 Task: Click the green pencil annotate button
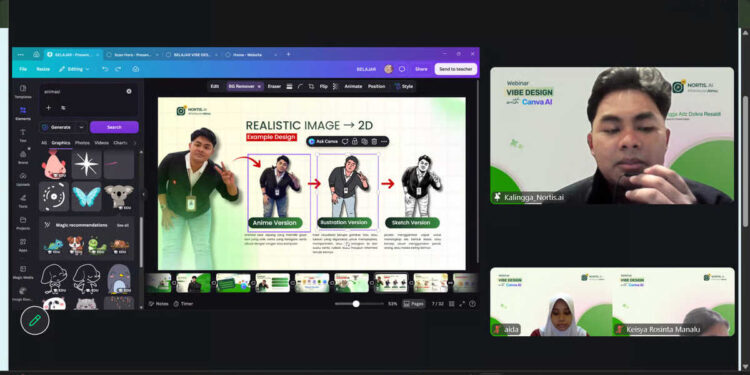[35, 320]
